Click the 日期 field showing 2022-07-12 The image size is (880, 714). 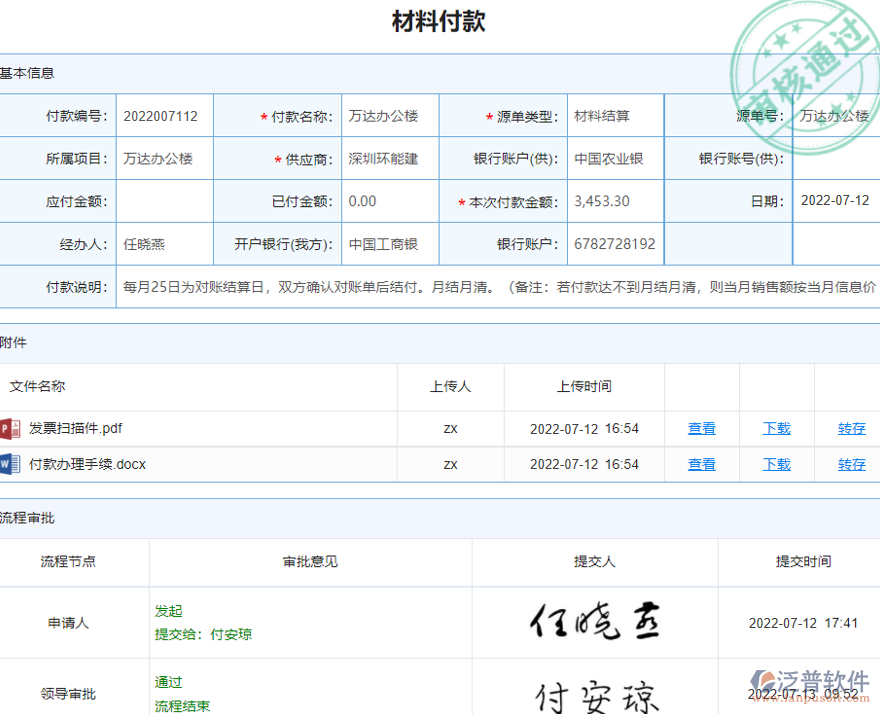click(x=836, y=201)
